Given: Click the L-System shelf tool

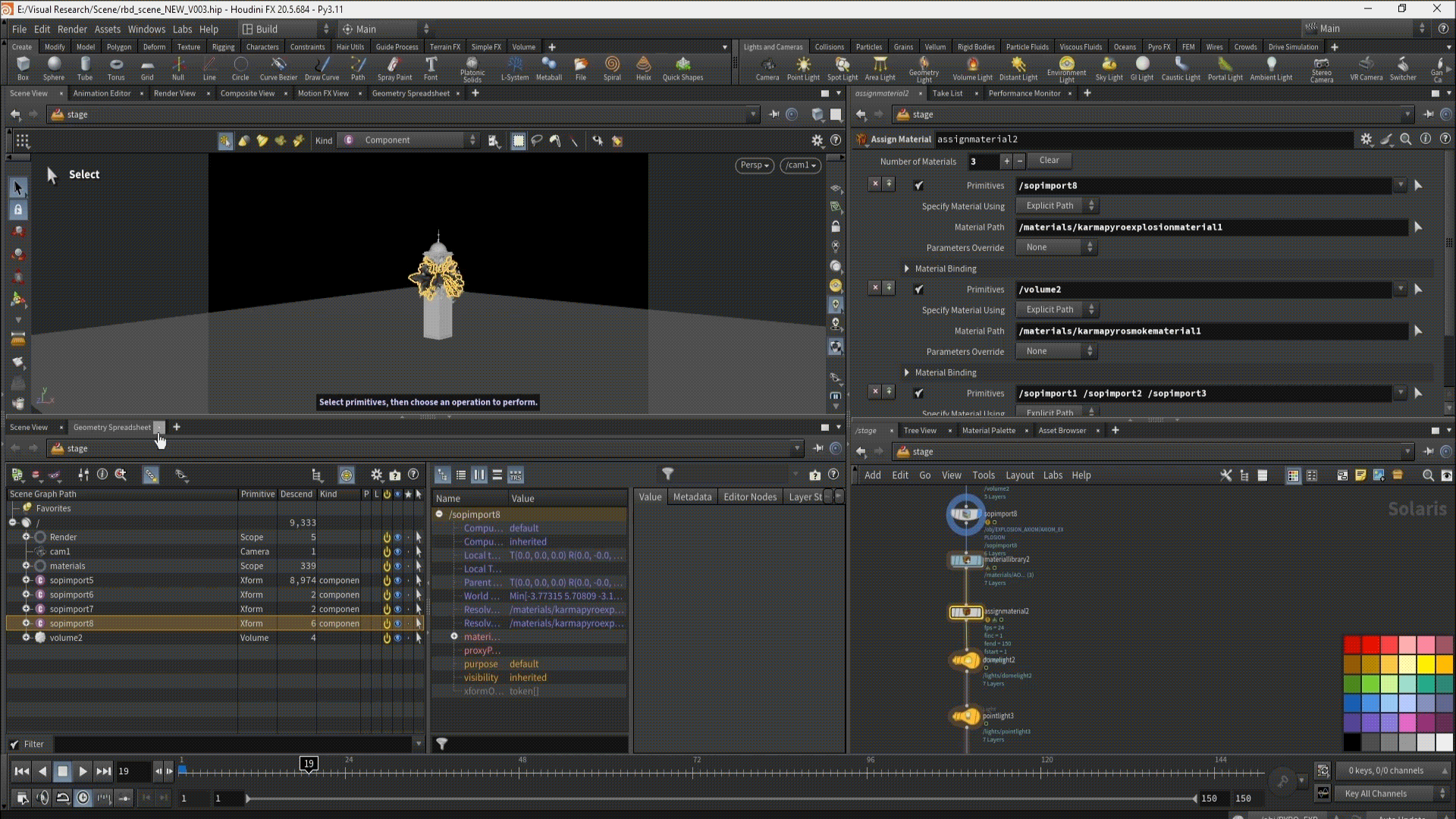Looking at the screenshot, I should (515, 67).
